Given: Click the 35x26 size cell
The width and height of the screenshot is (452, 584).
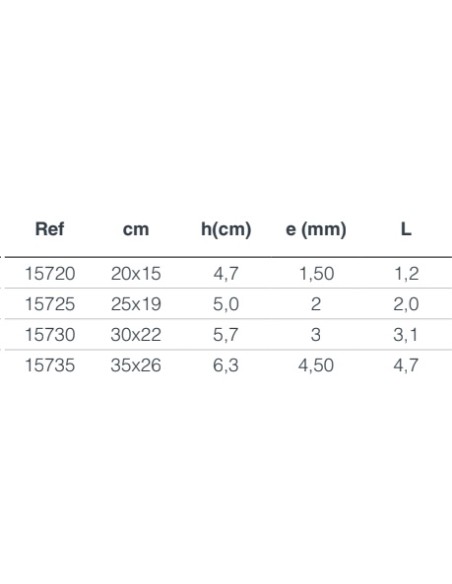Looking at the screenshot, I should [x=136, y=365].
